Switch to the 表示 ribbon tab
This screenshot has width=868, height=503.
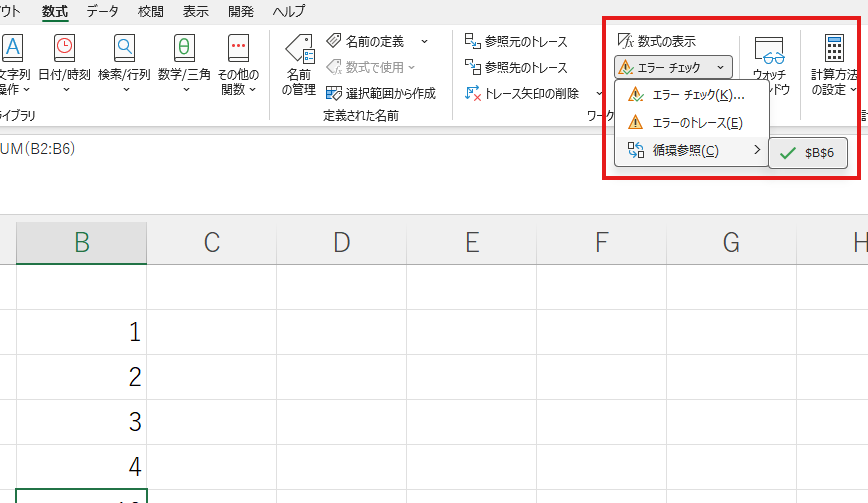[x=196, y=11]
